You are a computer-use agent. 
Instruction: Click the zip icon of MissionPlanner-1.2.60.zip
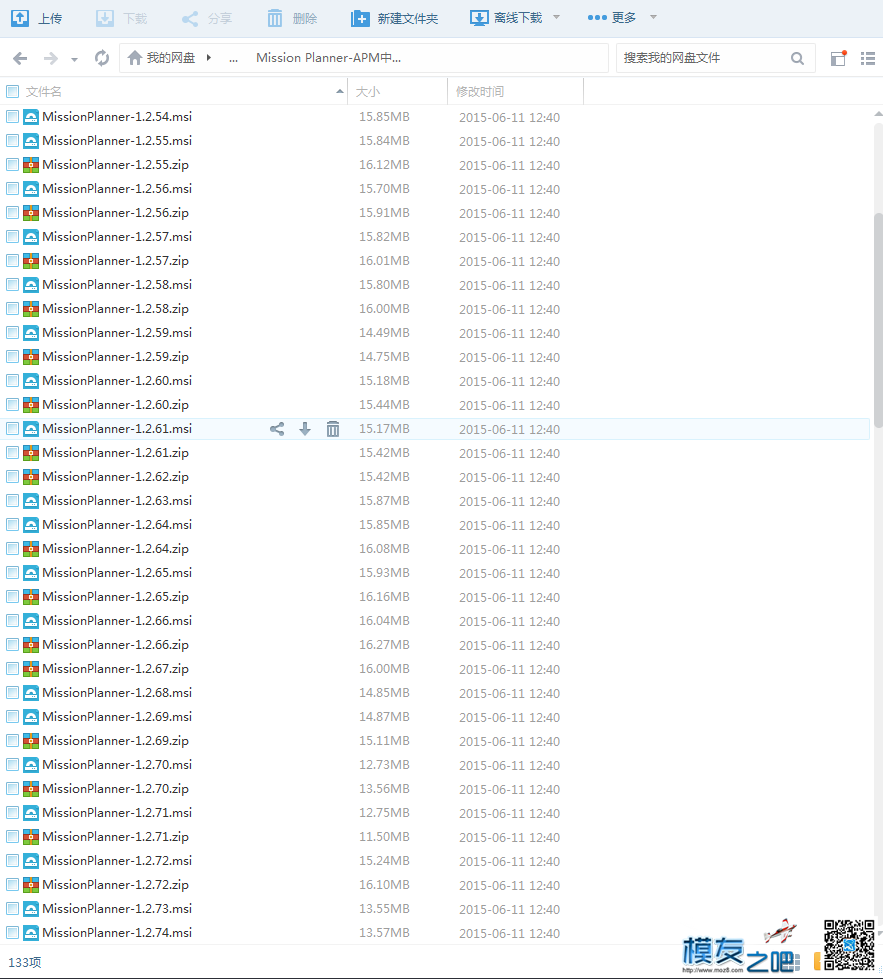point(31,405)
